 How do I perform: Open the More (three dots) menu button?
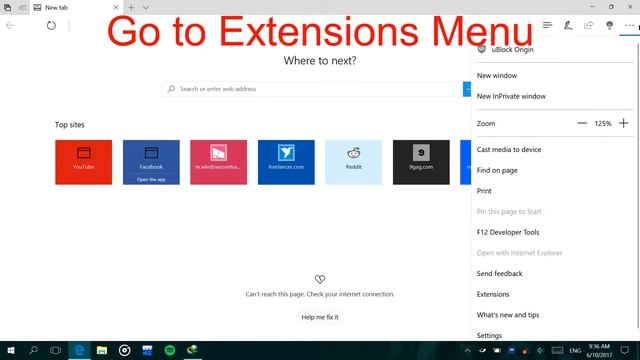629,25
